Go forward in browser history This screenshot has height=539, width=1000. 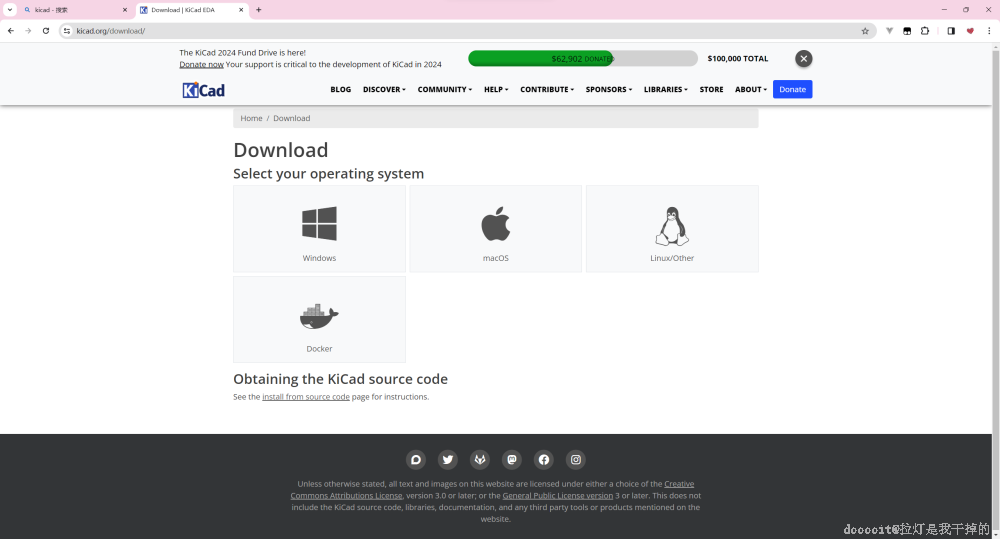pos(28,31)
